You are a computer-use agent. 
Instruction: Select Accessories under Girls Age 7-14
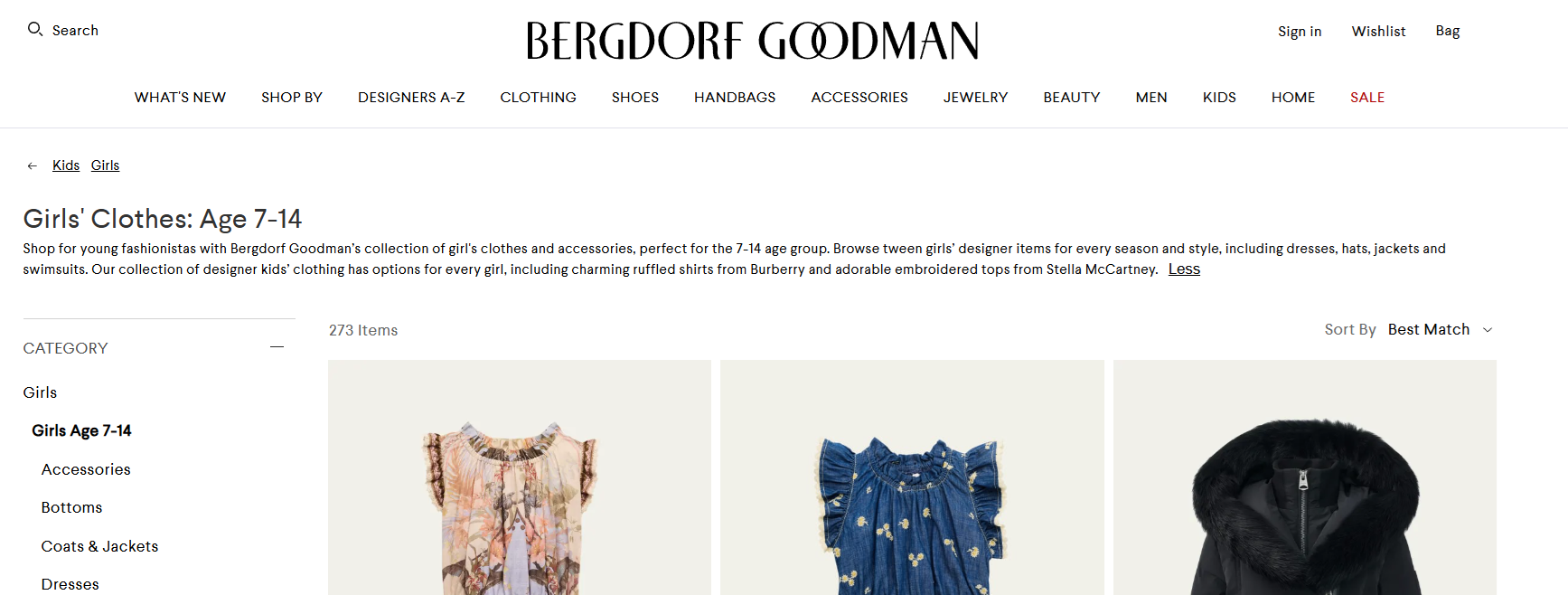click(x=86, y=469)
